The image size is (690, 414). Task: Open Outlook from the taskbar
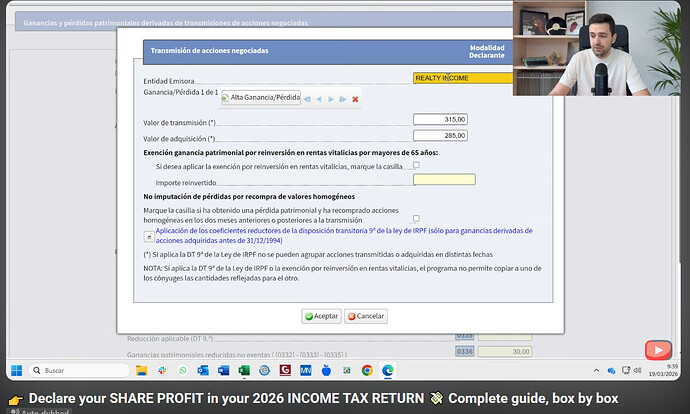point(203,370)
